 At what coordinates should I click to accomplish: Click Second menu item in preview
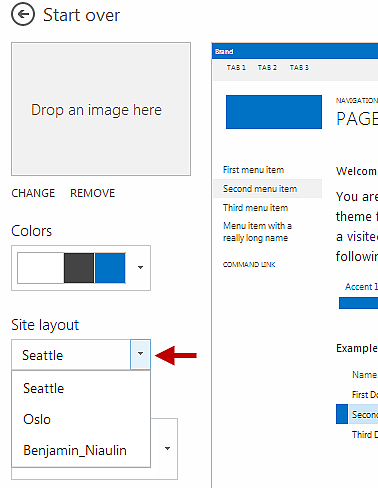pyautogui.click(x=267, y=189)
